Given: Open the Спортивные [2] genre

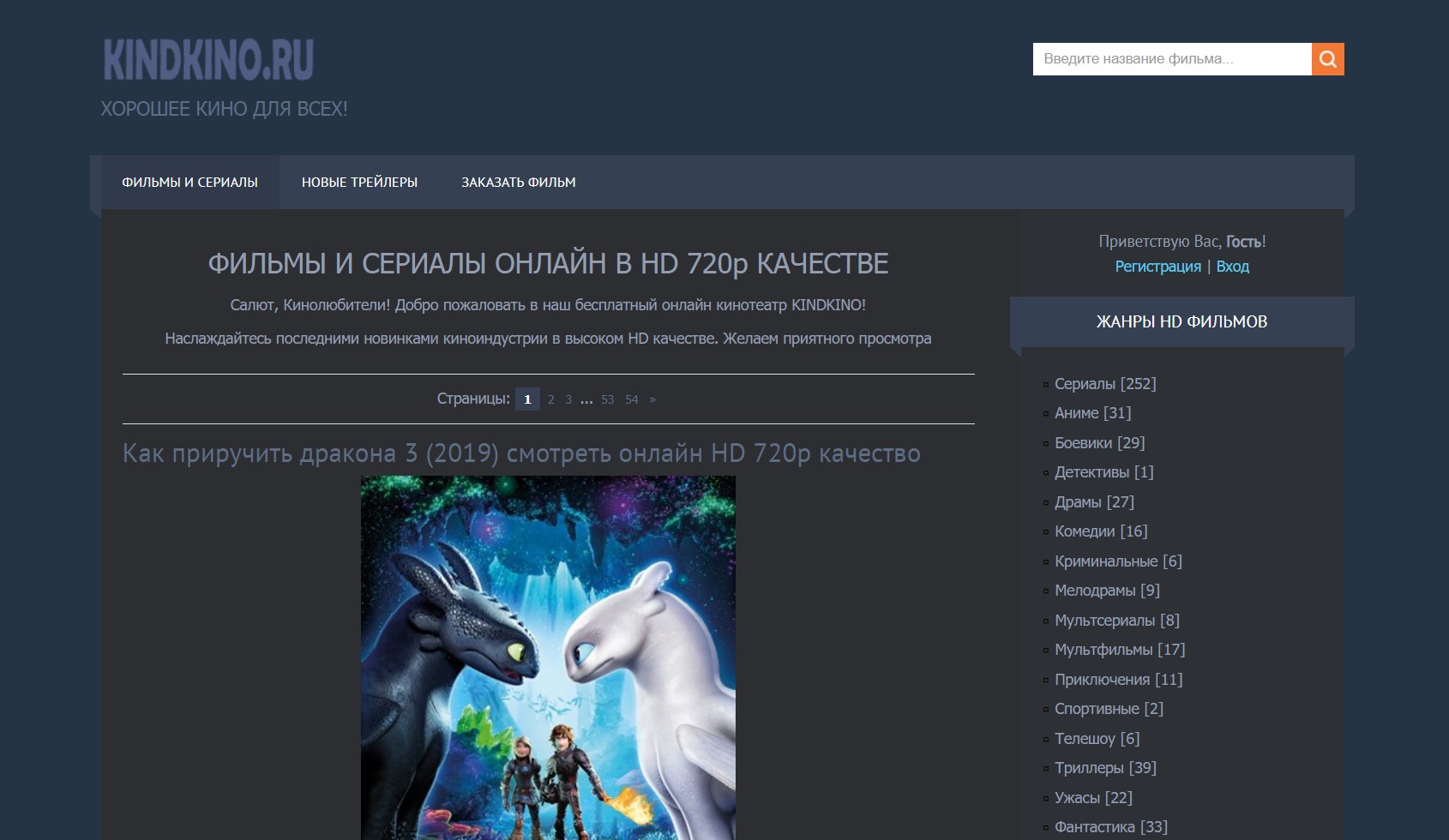Looking at the screenshot, I should click(x=1109, y=709).
